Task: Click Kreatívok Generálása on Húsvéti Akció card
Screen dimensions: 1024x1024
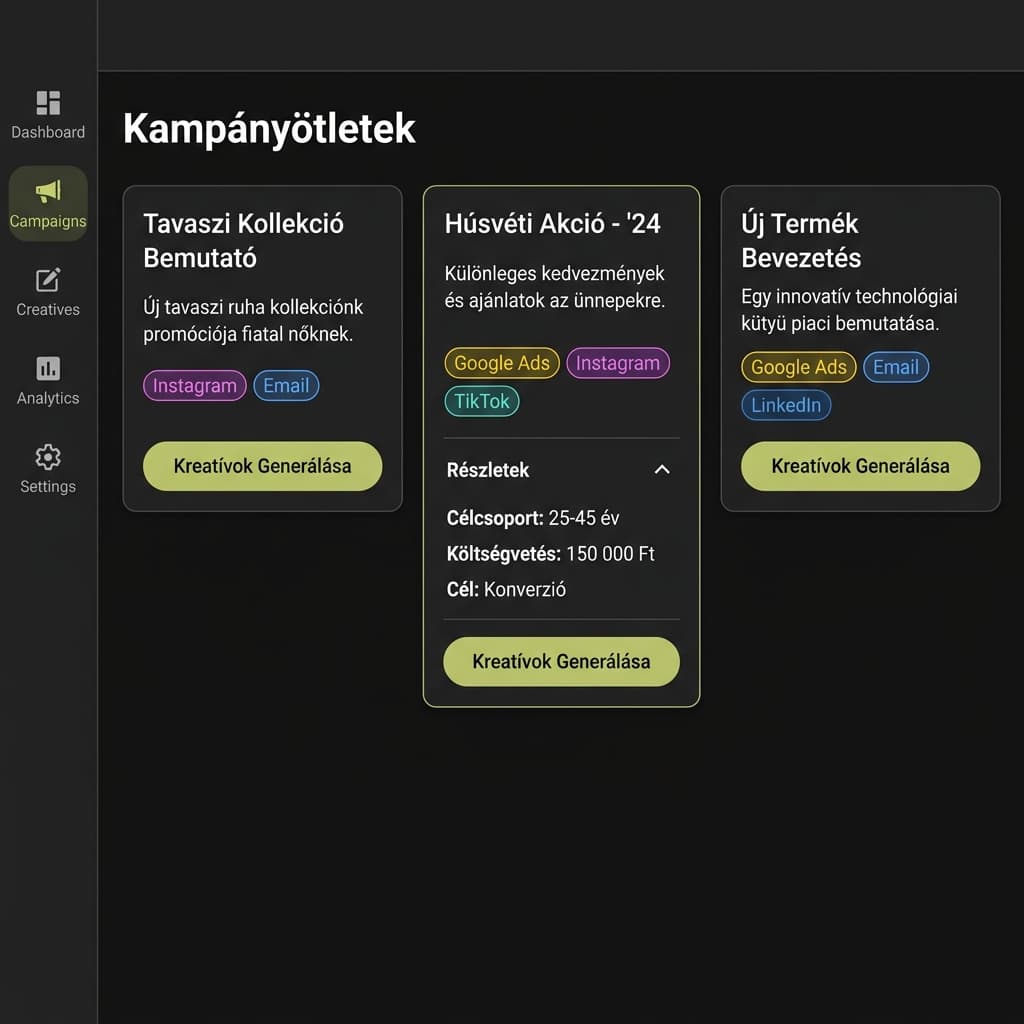Action: pyautogui.click(x=561, y=661)
